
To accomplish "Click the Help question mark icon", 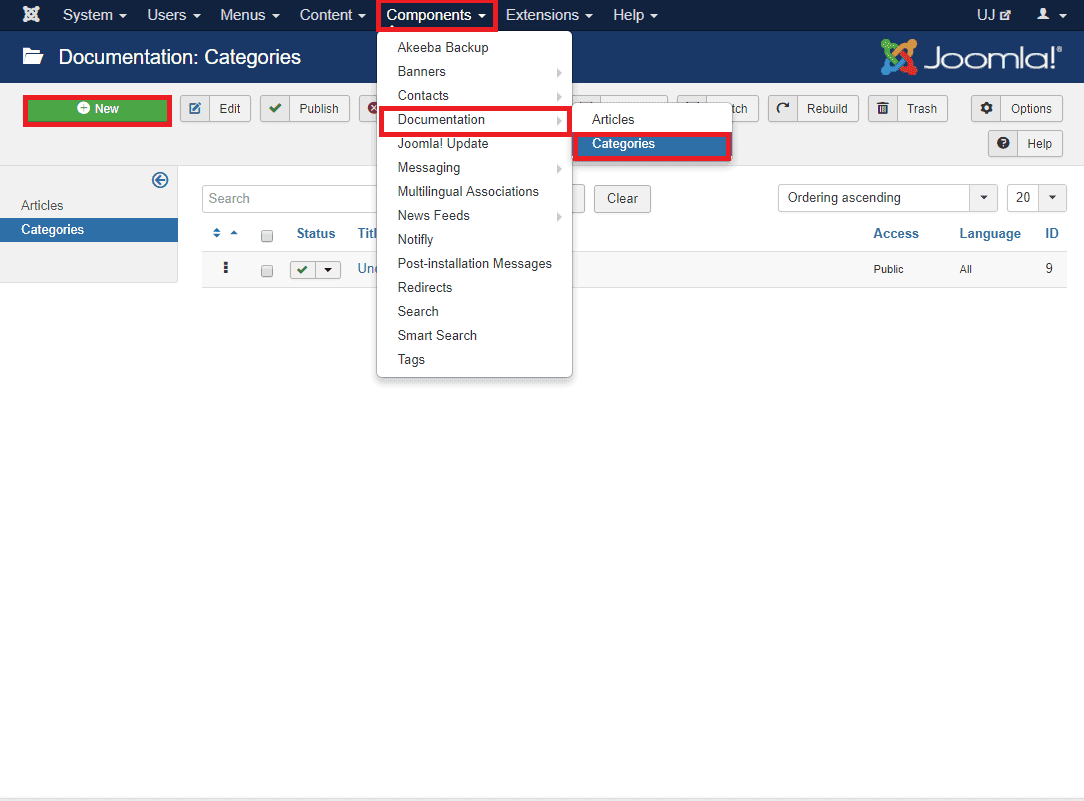I will (x=1003, y=143).
